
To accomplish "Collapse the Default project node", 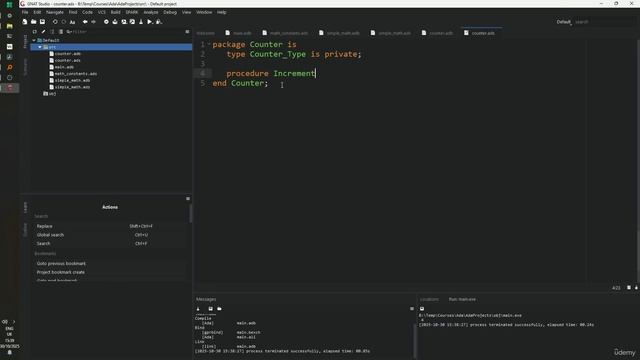I will [34, 40].
